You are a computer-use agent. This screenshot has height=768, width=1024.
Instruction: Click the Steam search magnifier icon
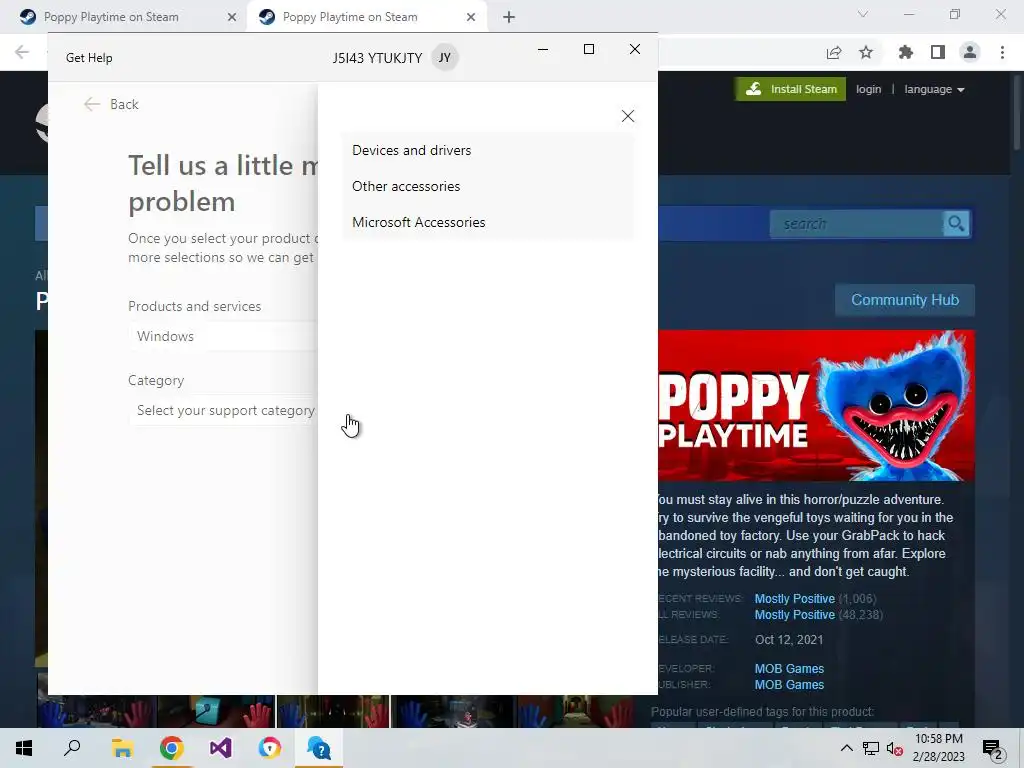click(956, 224)
